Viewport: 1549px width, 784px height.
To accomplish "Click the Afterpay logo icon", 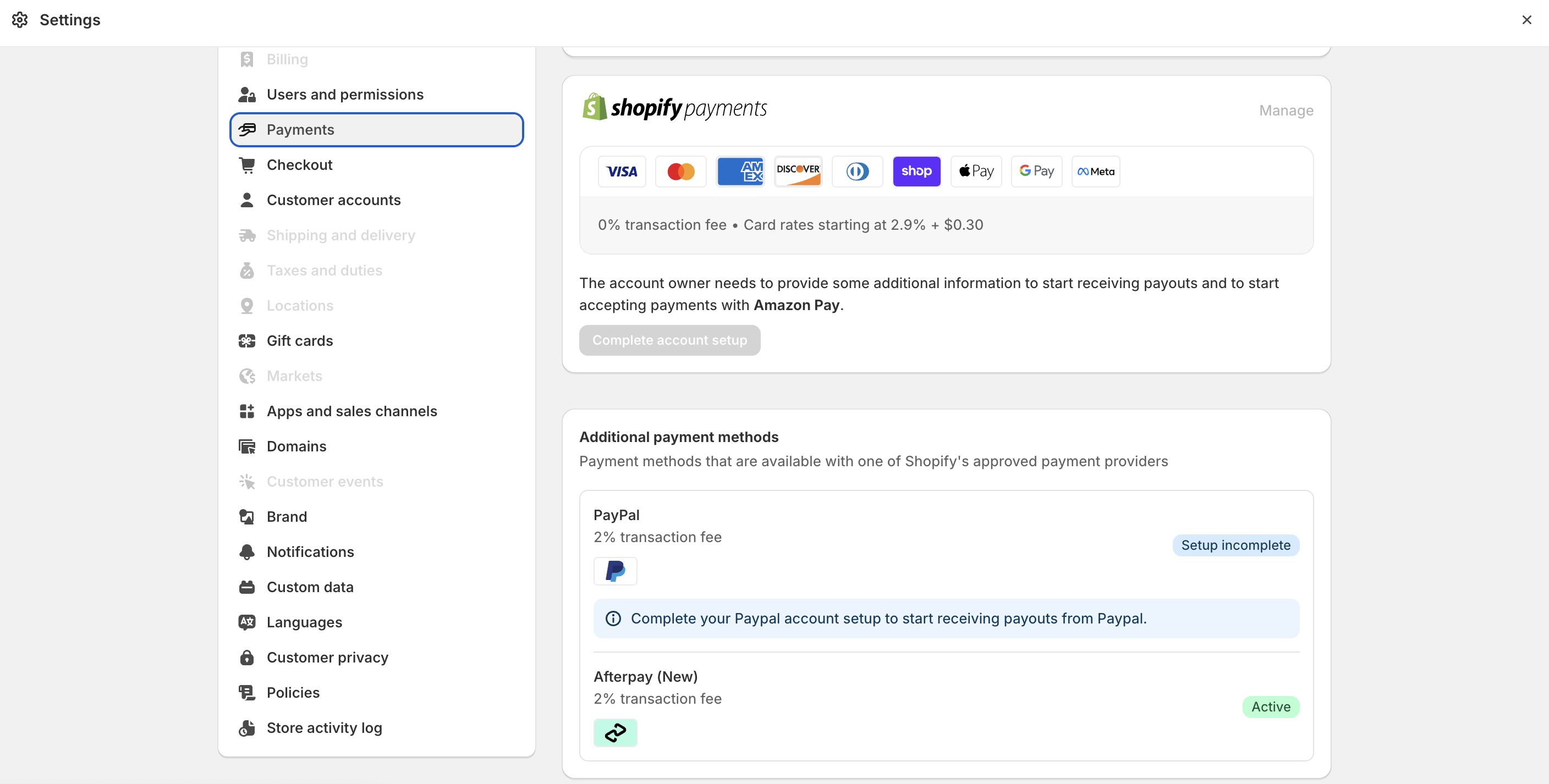I will [614, 732].
